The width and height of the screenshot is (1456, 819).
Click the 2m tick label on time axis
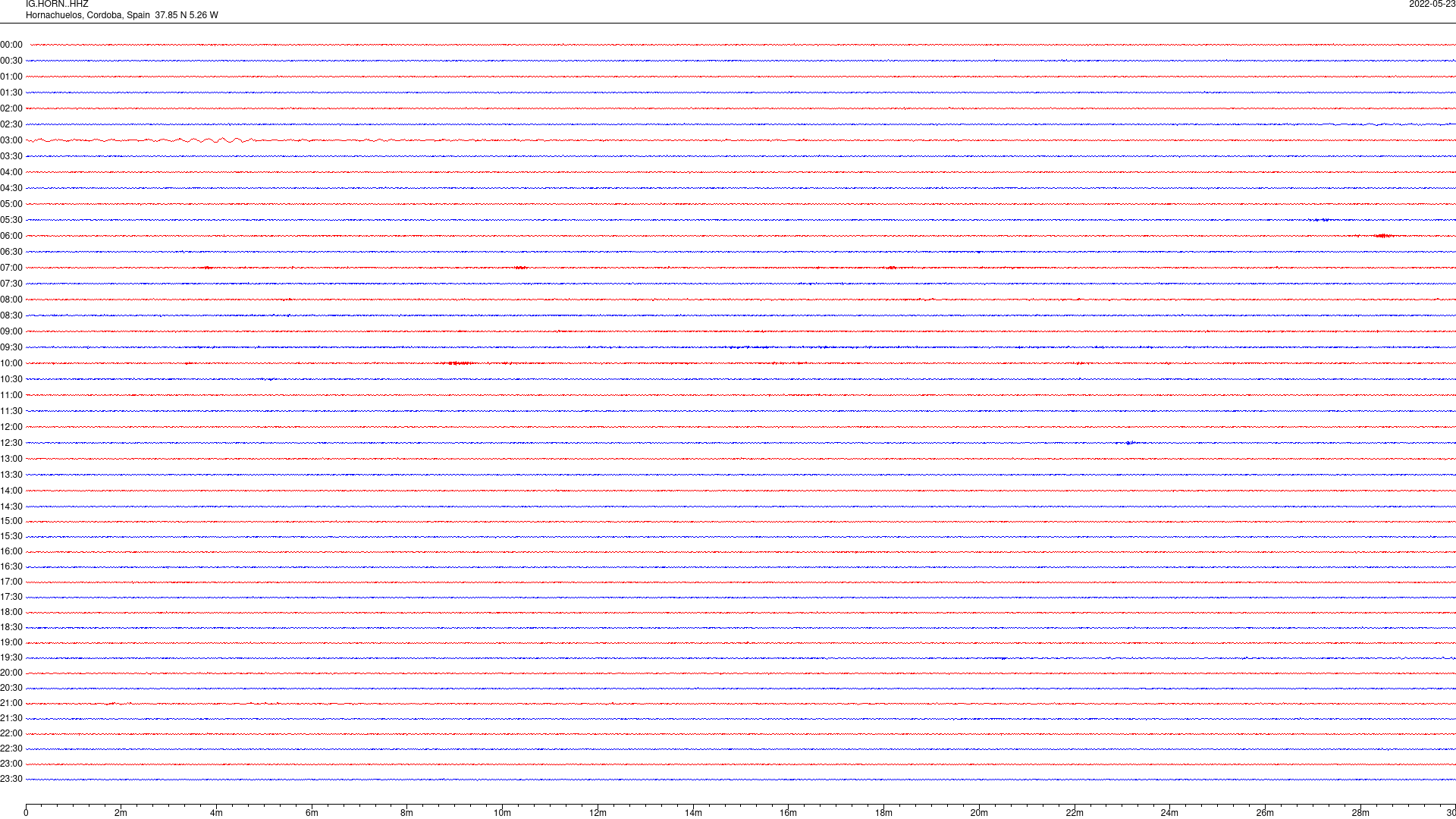click(121, 813)
